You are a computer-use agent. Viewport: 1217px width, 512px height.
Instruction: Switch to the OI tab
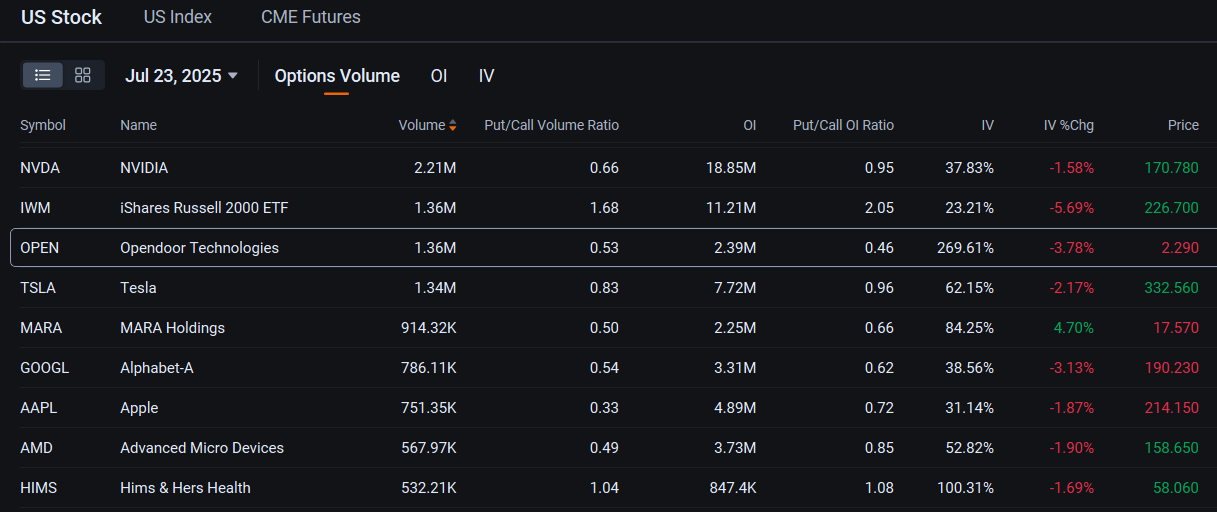click(438, 76)
